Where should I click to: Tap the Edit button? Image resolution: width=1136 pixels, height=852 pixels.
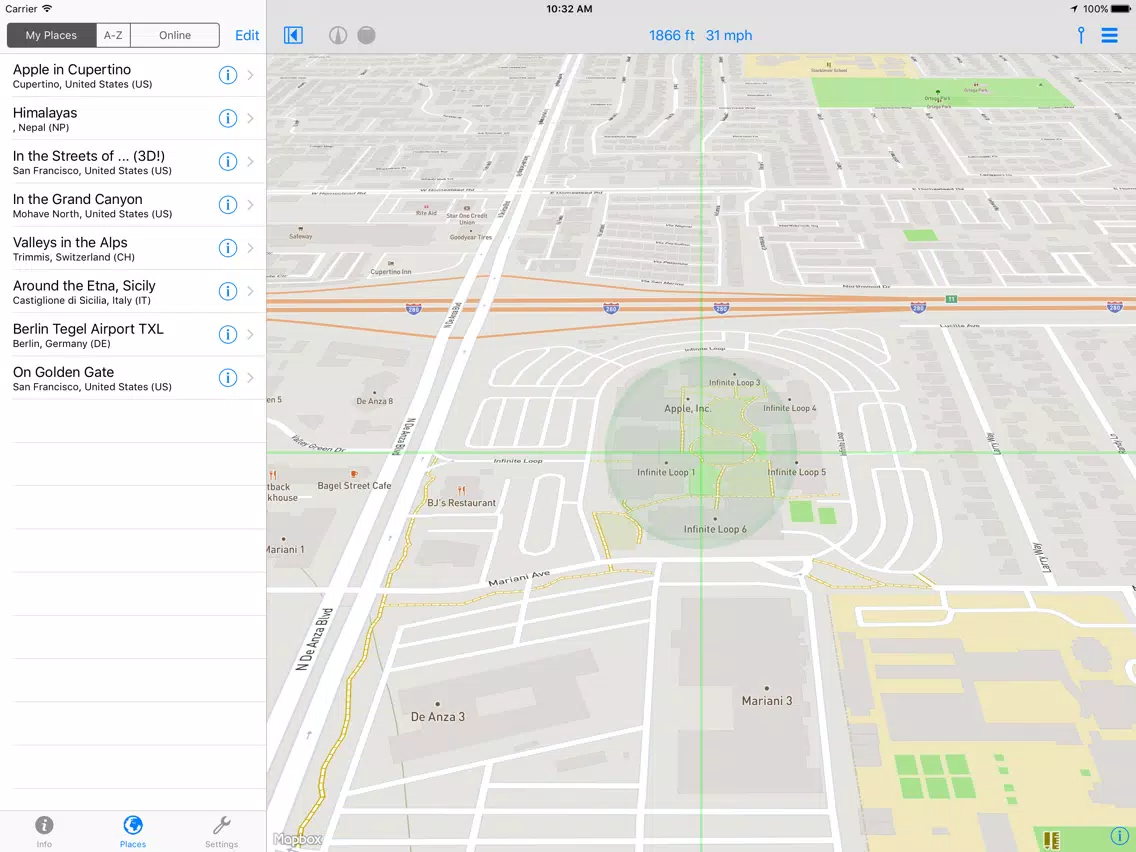247,35
